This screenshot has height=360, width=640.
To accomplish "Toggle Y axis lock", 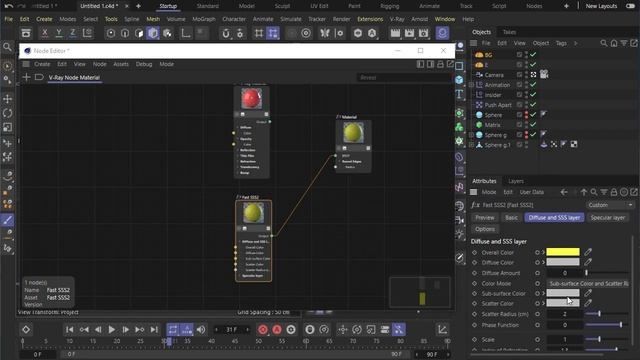I will [59, 33].
